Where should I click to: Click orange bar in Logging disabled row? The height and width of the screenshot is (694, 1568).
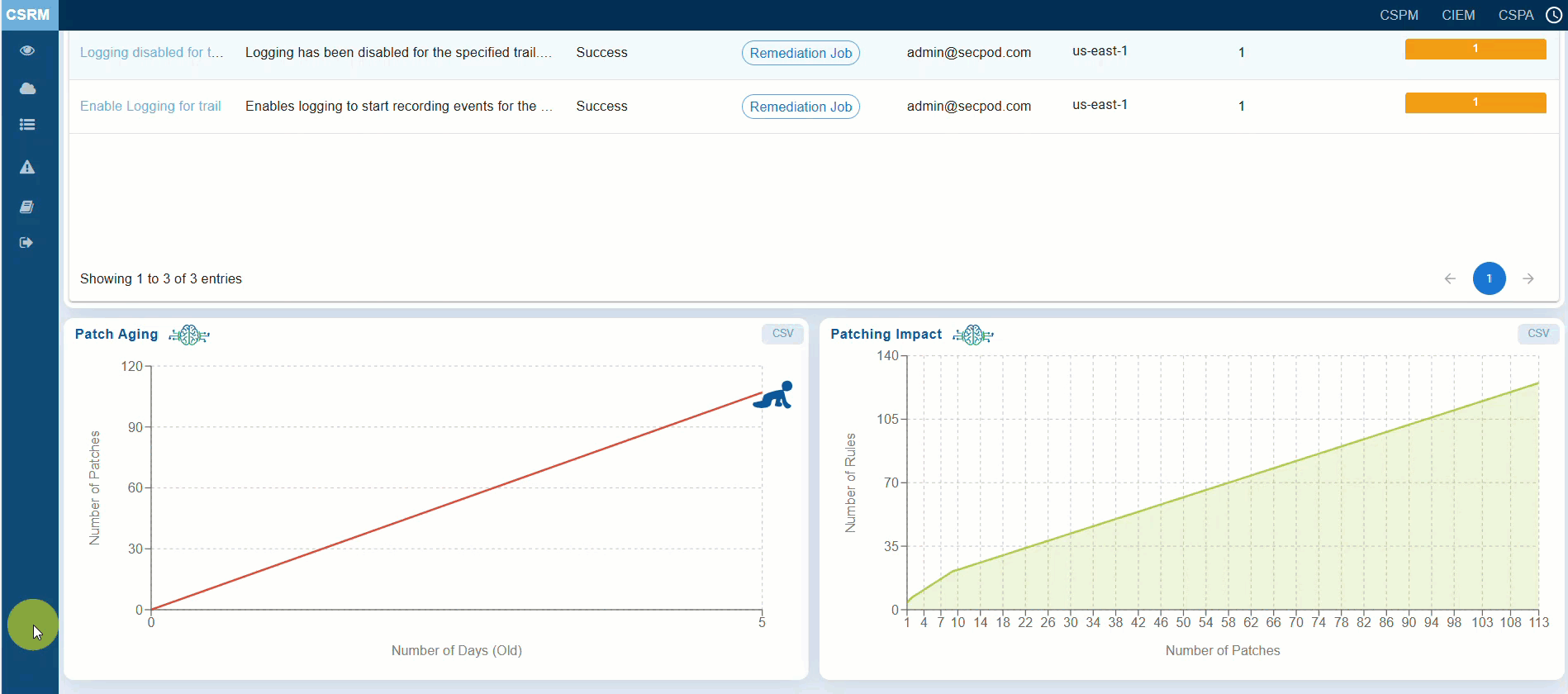click(x=1475, y=49)
